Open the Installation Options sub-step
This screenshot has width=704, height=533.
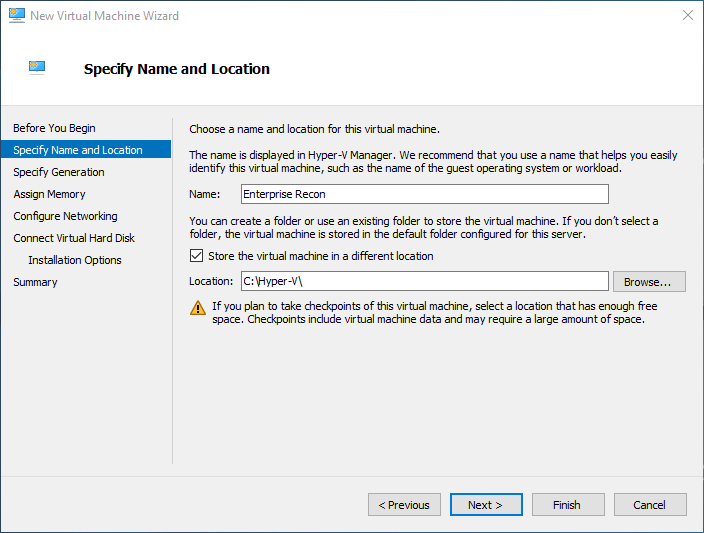click(x=75, y=260)
